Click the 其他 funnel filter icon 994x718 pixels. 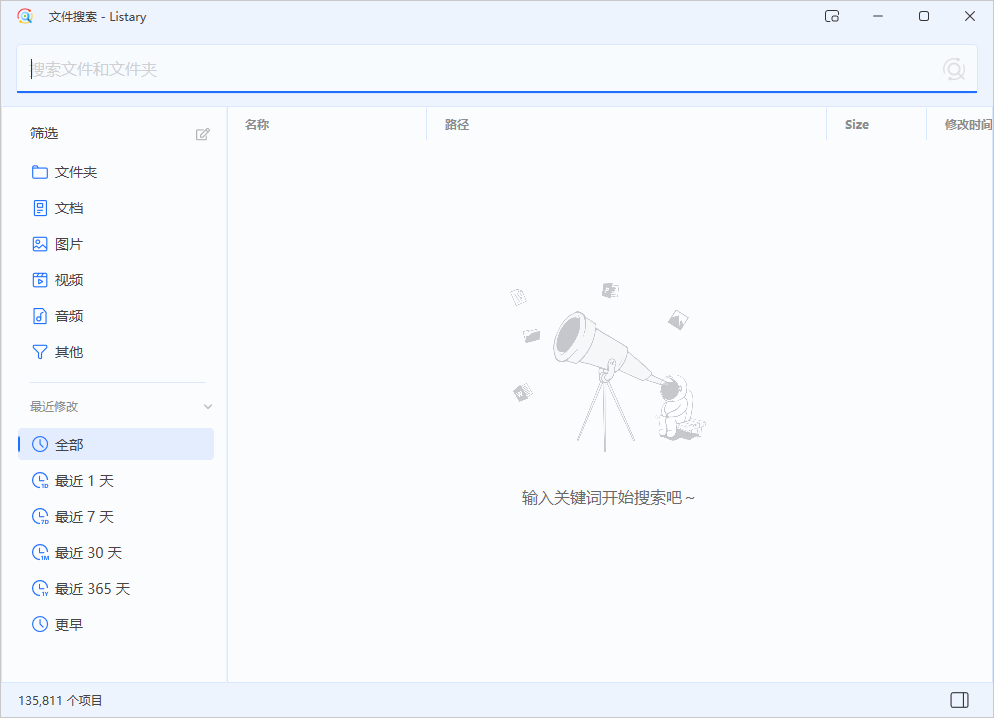40,352
